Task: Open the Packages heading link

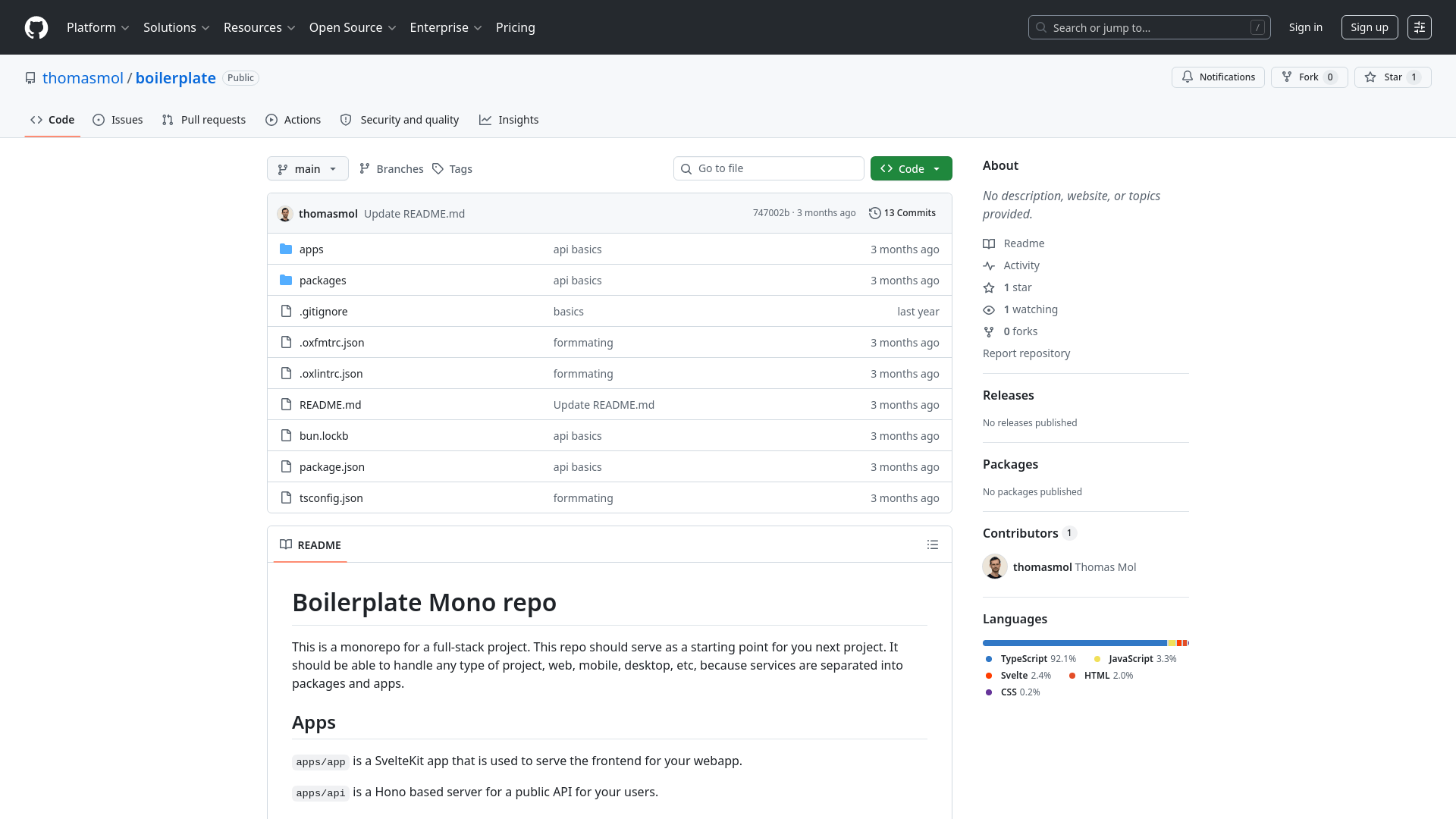Action: pyautogui.click(x=1010, y=464)
